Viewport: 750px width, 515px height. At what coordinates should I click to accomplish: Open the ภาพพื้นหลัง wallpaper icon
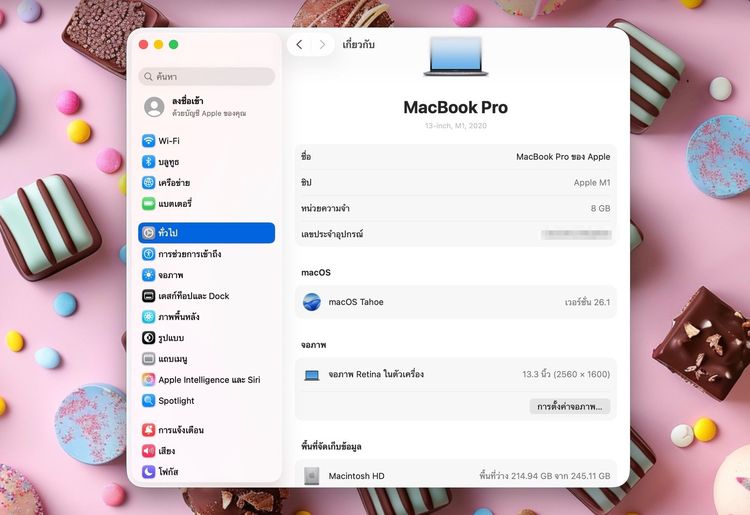pos(149,317)
